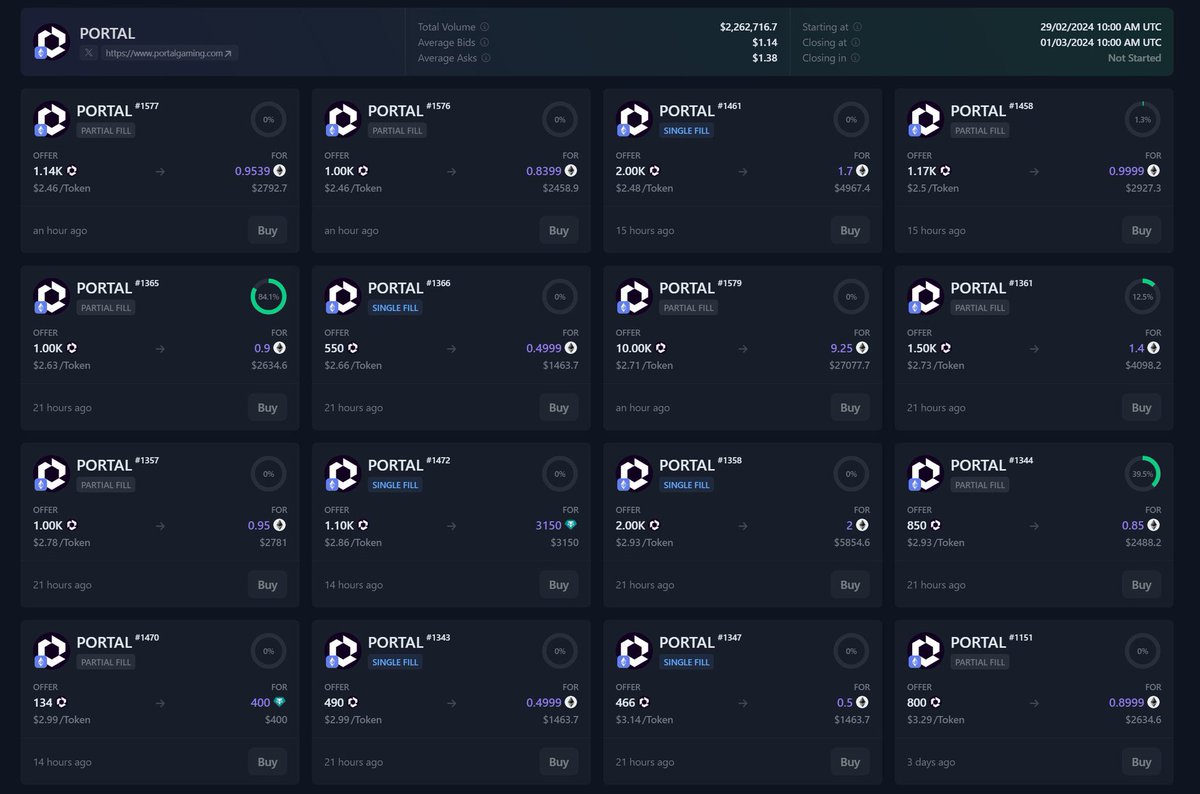Click the token icon next to 1.14K offer

[72, 171]
